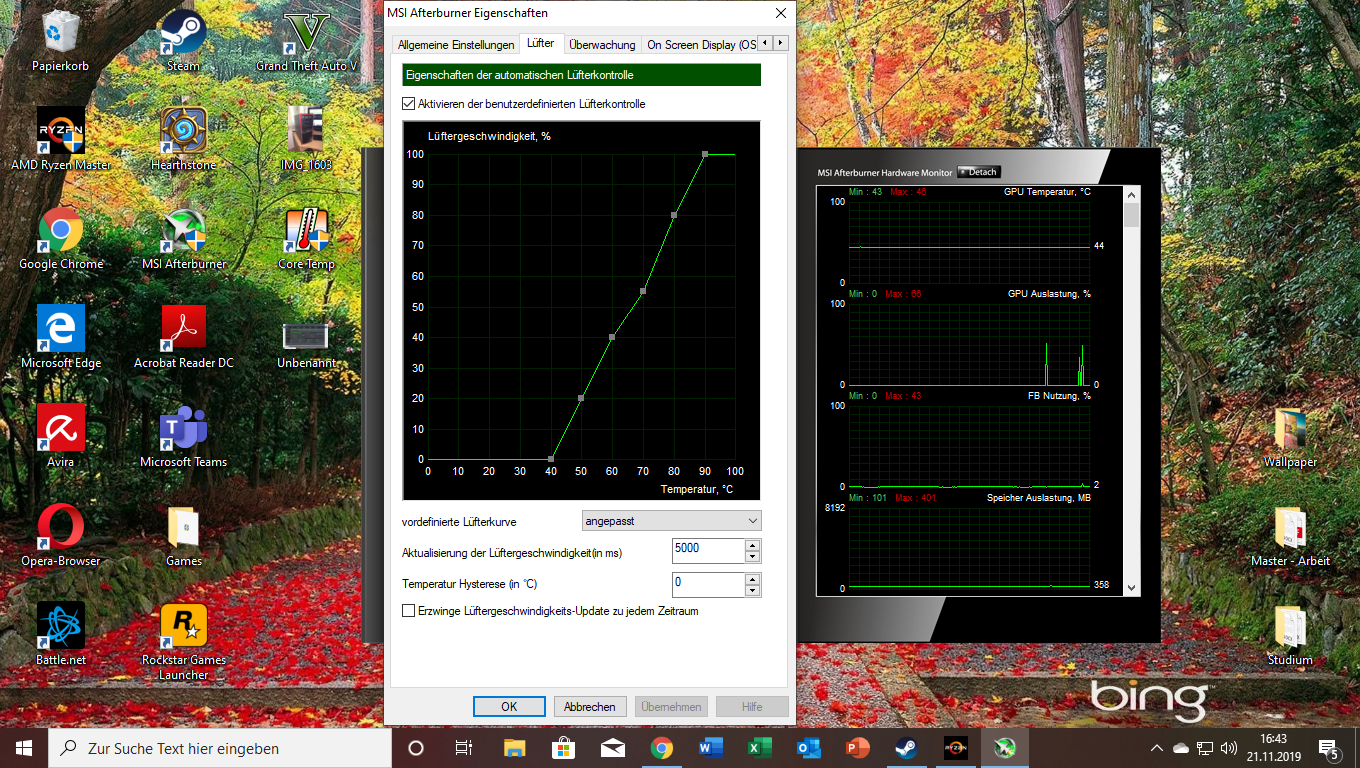Cancel with the Abbrechen button
Viewport: 1360px width, 768px height.
590,706
